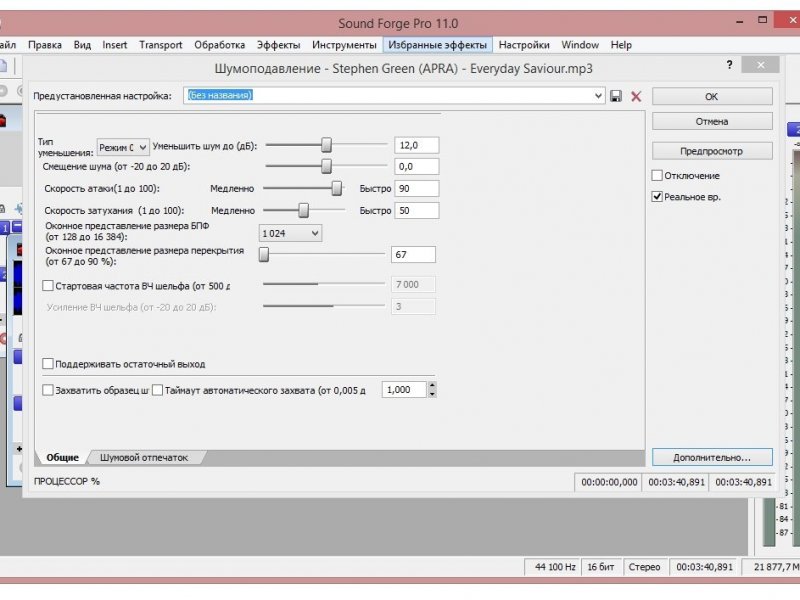Open the Инструменты menu
This screenshot has width=800, height=600.
click(344, 45)
